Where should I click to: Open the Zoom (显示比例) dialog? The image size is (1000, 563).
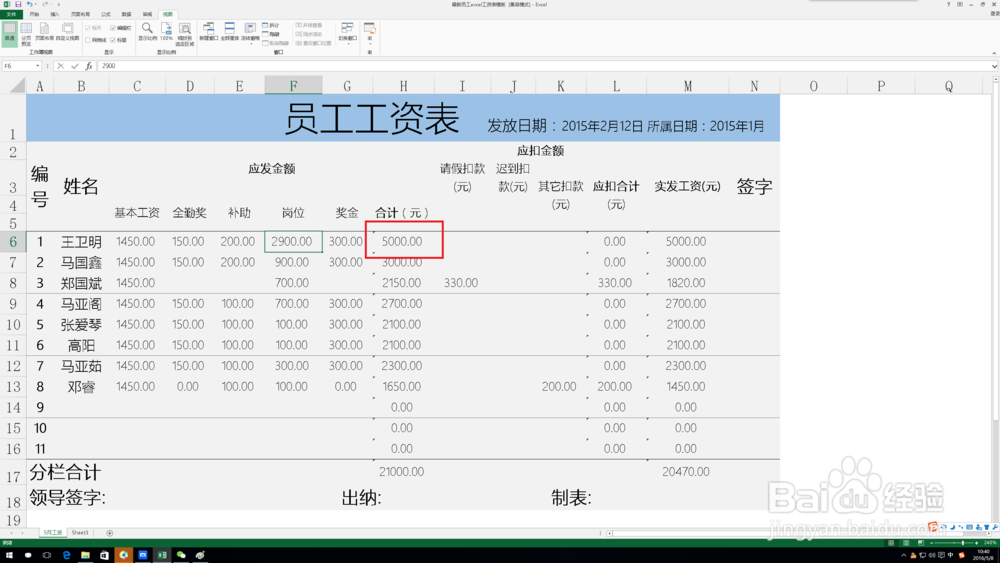(x=147, y=32)
